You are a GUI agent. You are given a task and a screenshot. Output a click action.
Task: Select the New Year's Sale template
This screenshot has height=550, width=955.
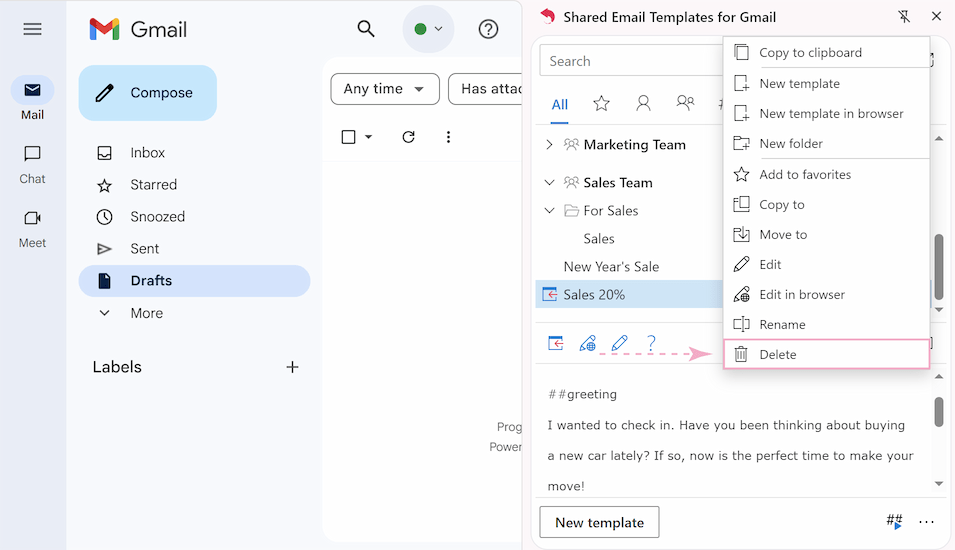pos(611,267)
